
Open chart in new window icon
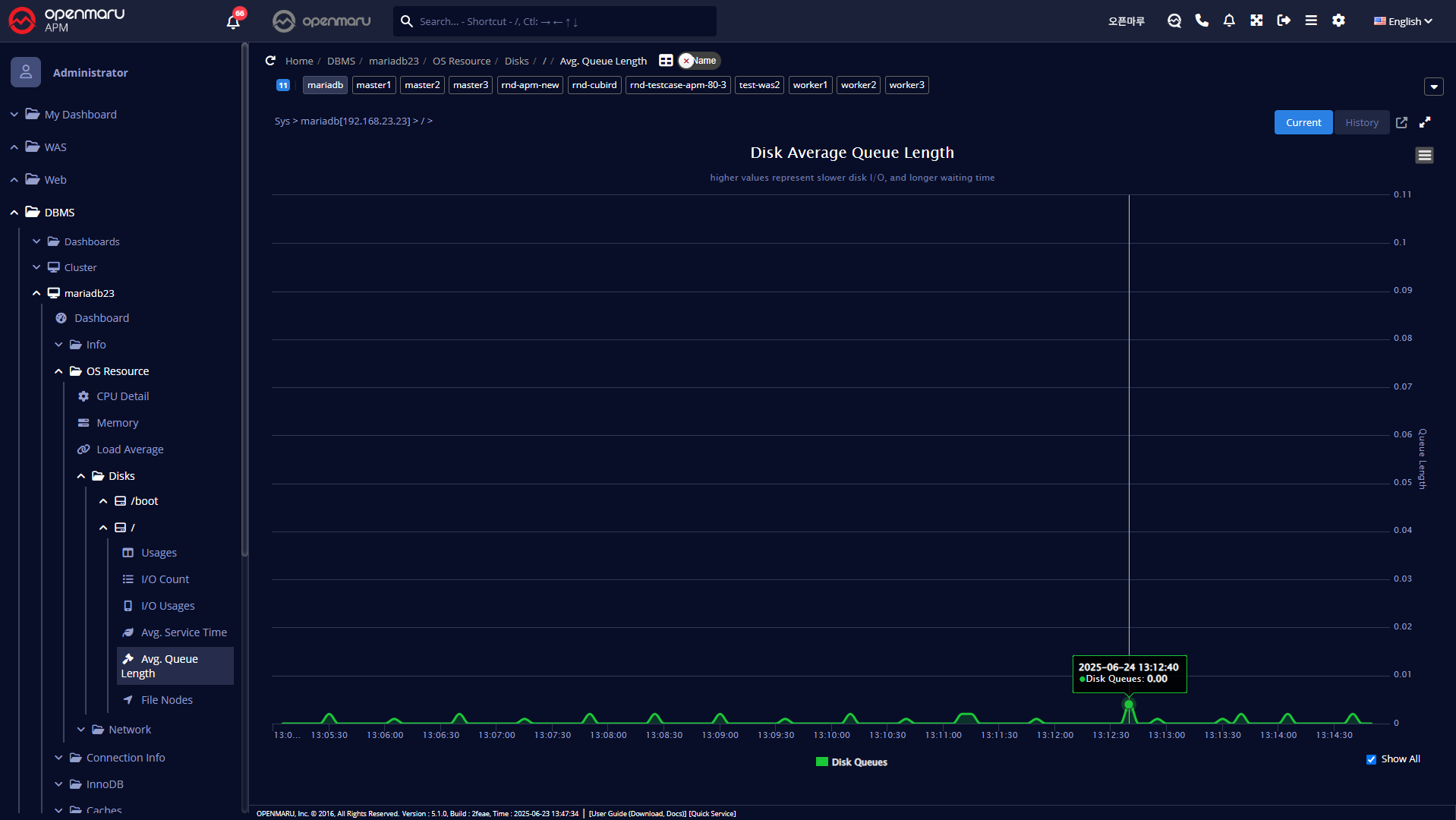coord(1401,122)
